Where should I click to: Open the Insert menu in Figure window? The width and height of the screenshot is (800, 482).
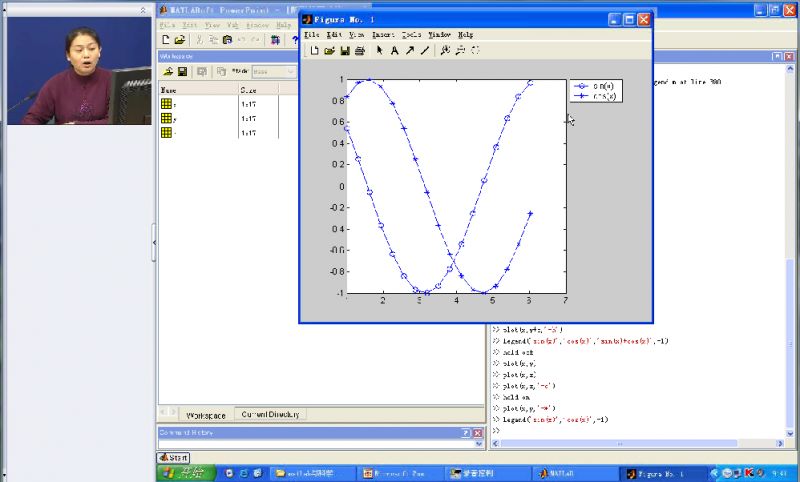click(383, 34)
